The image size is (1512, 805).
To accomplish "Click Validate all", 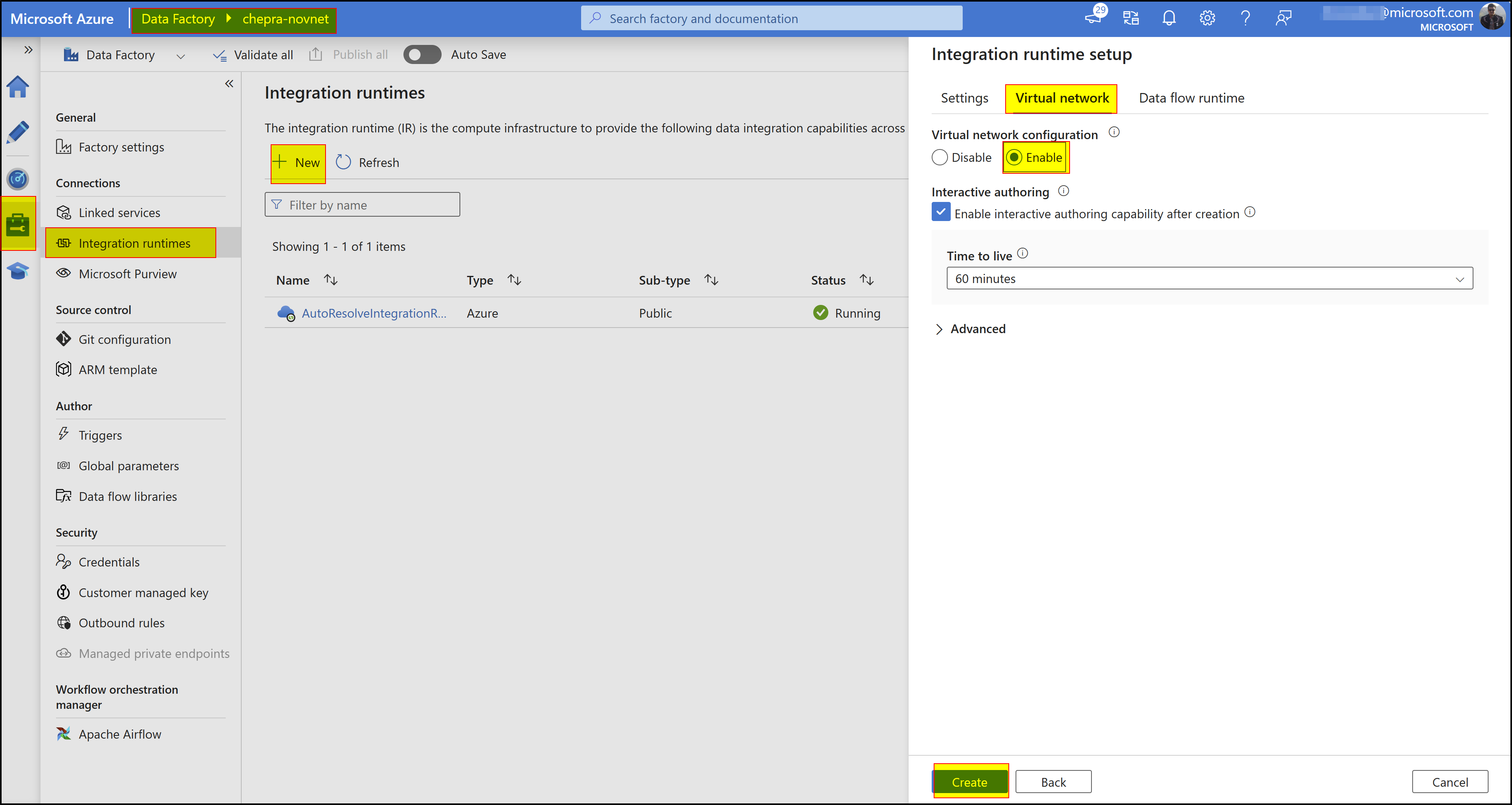I will click(x=253, y=55).
